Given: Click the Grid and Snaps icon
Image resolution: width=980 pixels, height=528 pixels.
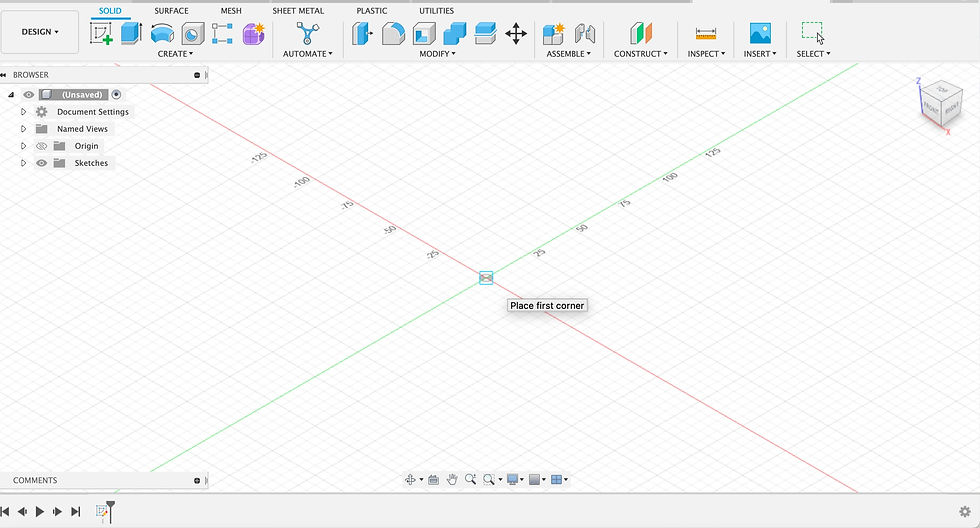Looking at the screenshot, I should 534,479.
